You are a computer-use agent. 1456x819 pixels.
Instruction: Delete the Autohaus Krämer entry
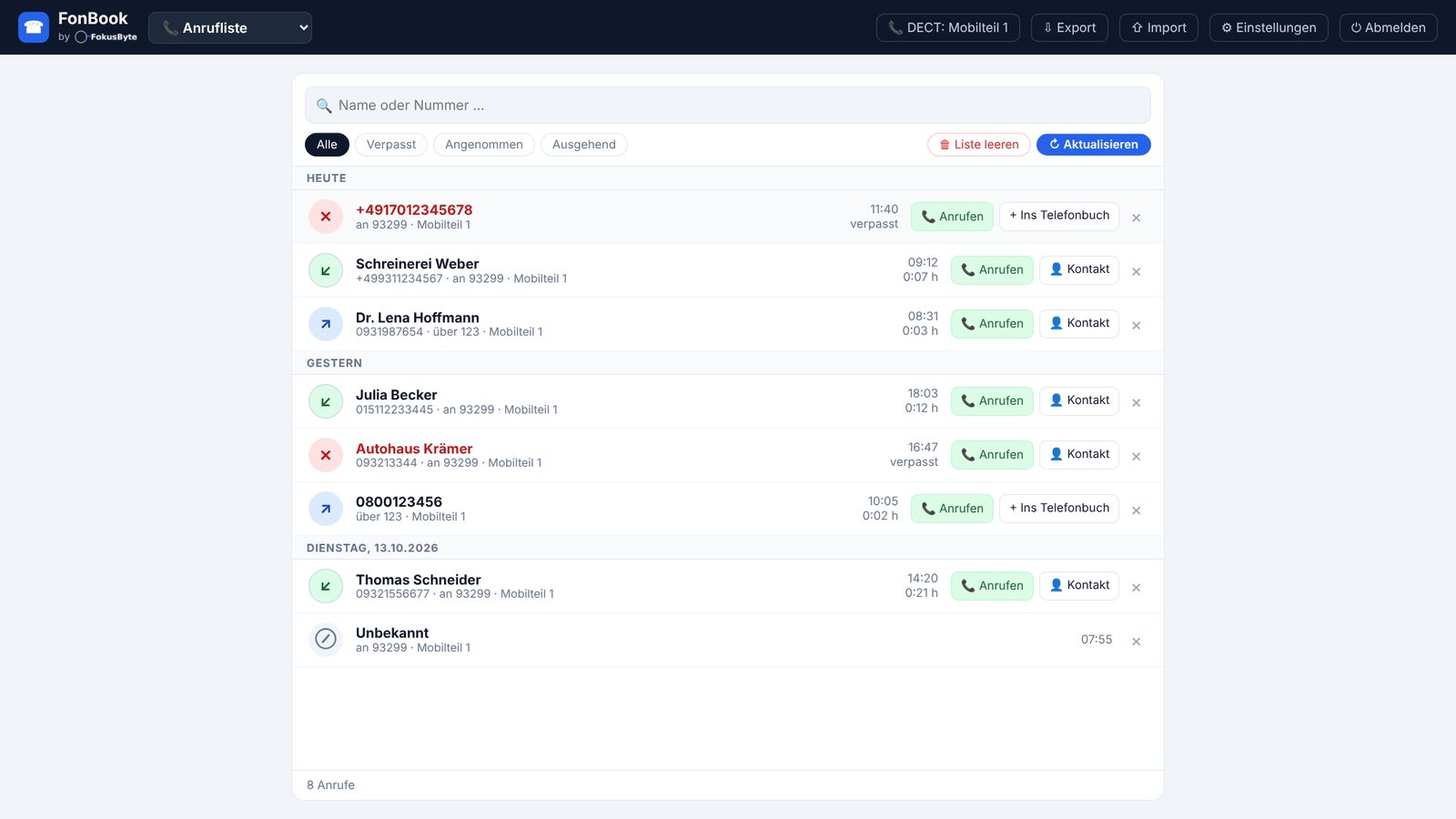click(1136, 456)
